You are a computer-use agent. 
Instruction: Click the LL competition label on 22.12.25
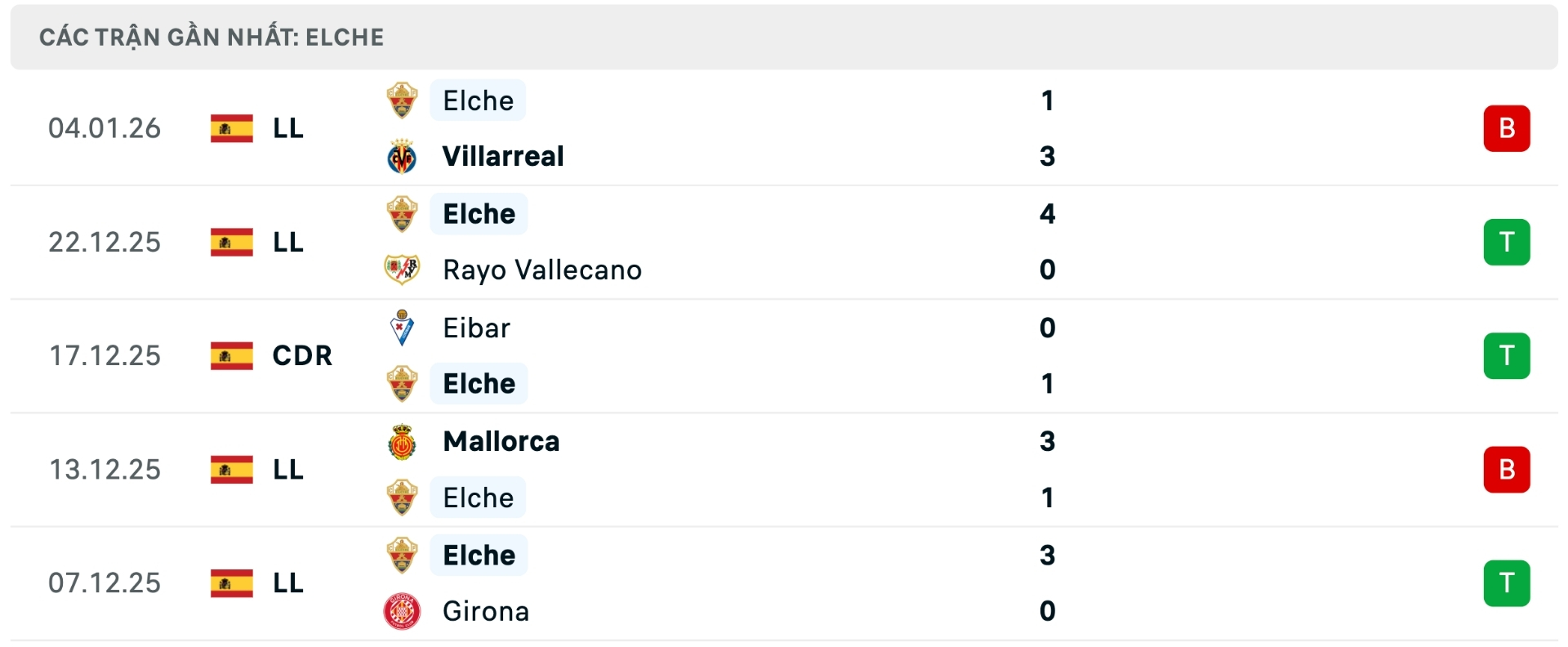point(287,242)
